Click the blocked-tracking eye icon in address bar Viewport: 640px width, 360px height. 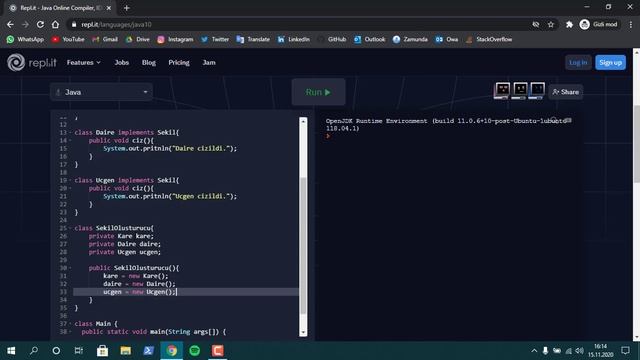536,24
